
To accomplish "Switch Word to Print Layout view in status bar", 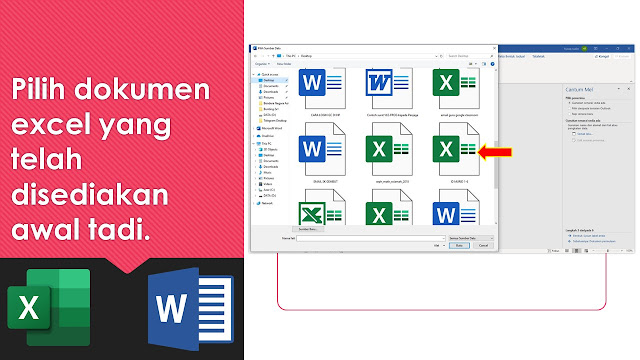I will (x=576, y=251).
